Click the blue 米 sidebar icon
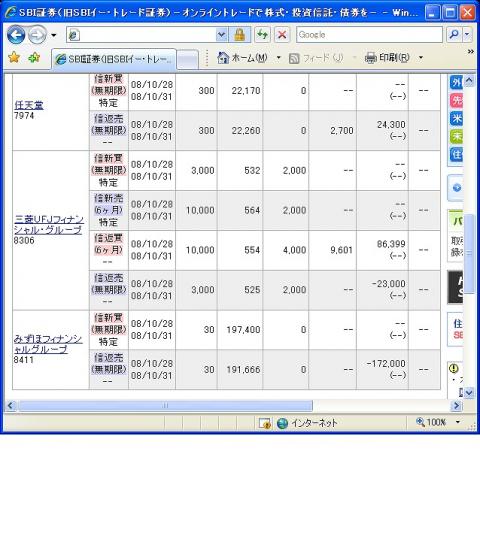480x557 pixels. pos(457,118)
